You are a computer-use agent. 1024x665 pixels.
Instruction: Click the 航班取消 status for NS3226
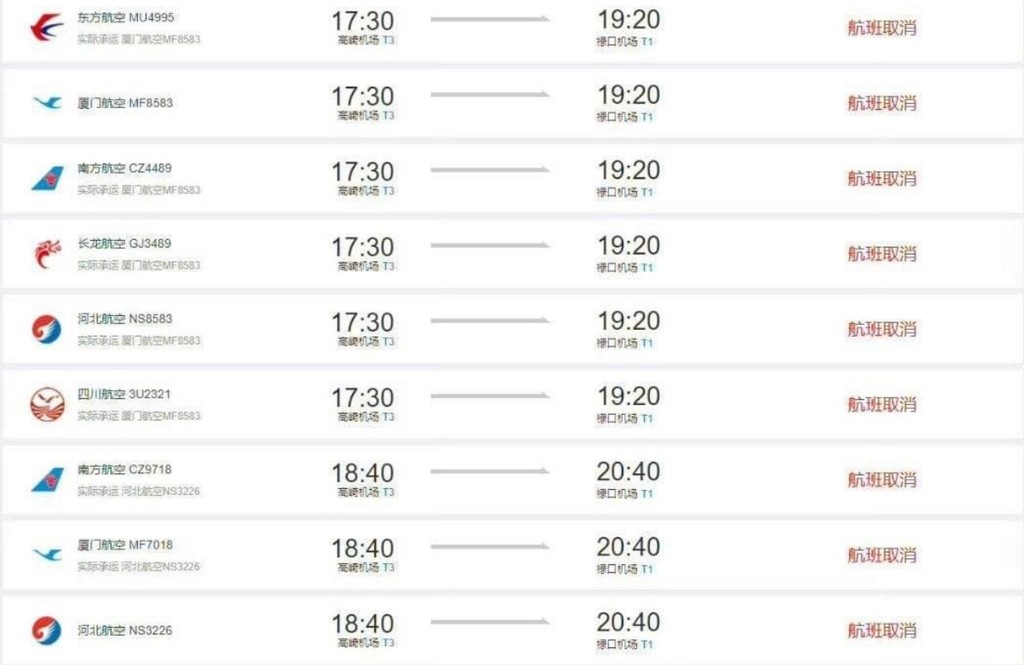[881, 631]
